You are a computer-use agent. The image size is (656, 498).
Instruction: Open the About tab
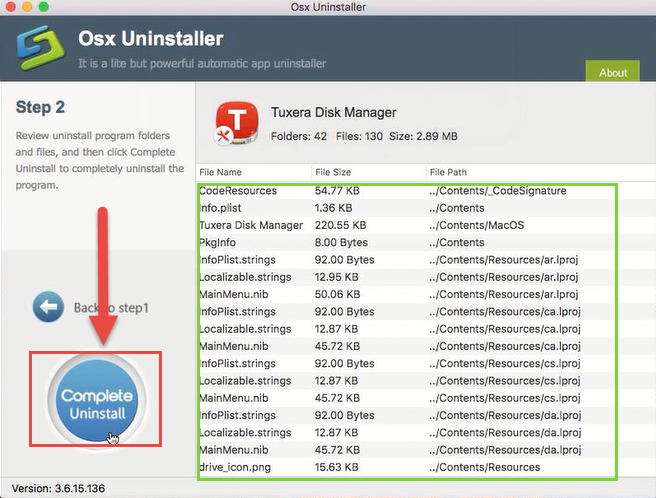[612, 72]
